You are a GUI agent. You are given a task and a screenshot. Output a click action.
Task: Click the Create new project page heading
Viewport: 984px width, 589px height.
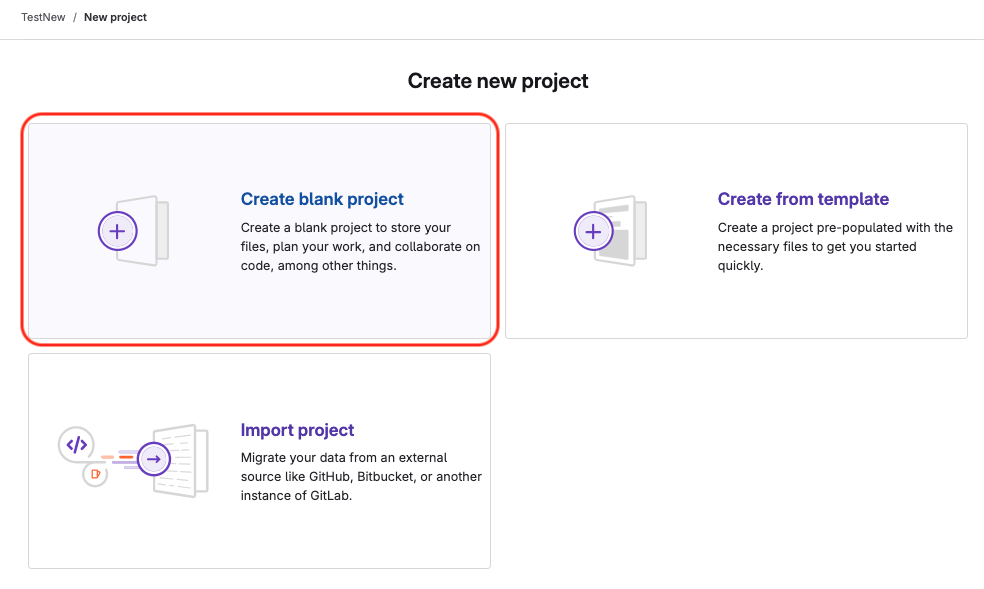point(498,81)
